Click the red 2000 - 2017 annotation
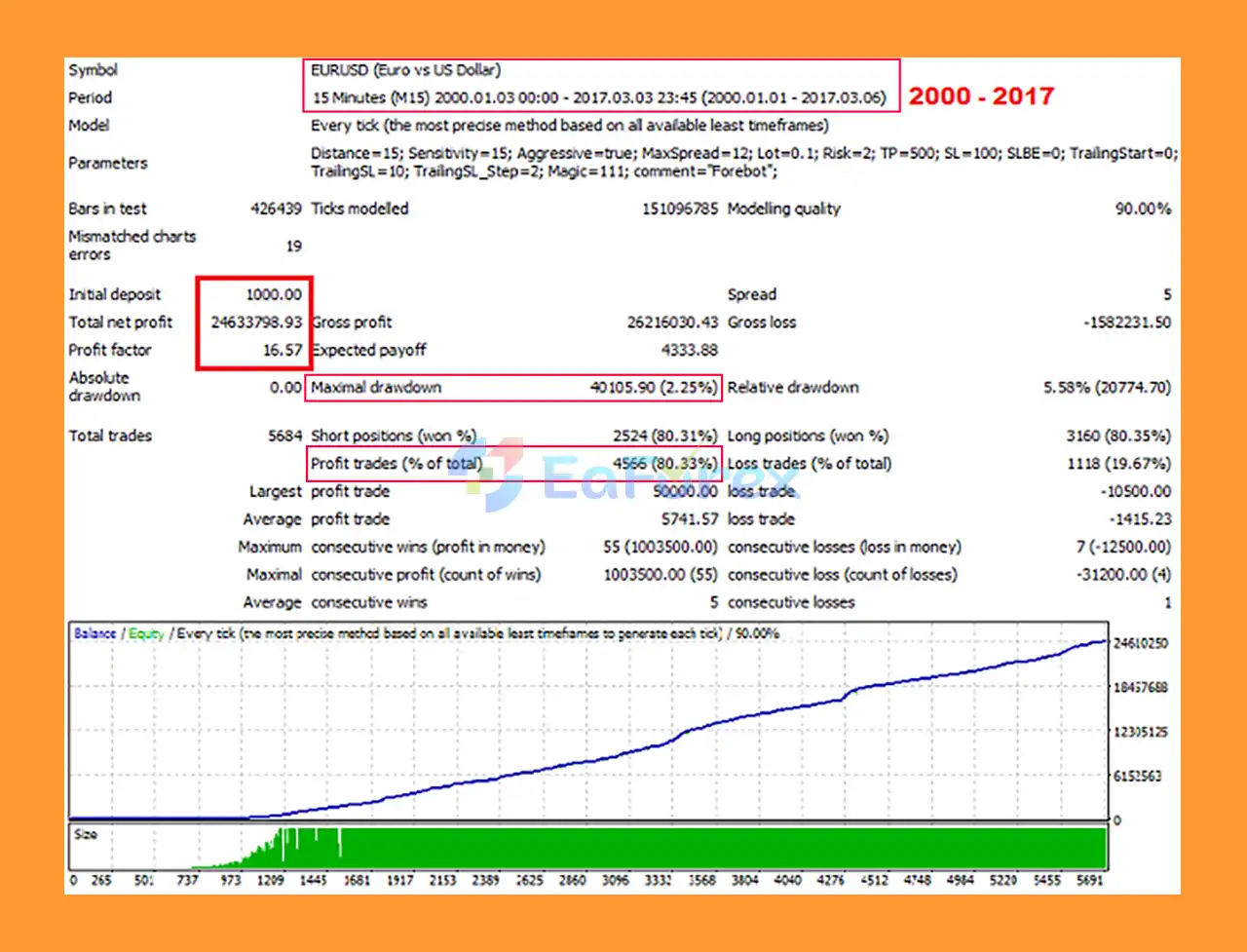1247x952 pixels. [x=980, y=96]
